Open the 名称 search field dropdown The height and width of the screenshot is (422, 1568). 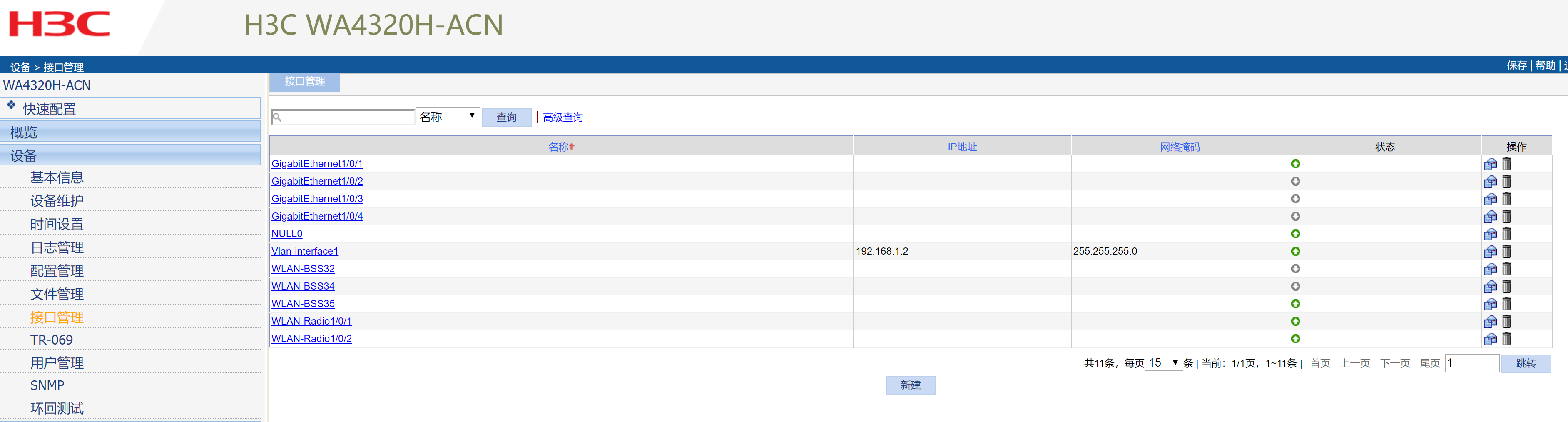pyautogui.click(x=448, y=116)
